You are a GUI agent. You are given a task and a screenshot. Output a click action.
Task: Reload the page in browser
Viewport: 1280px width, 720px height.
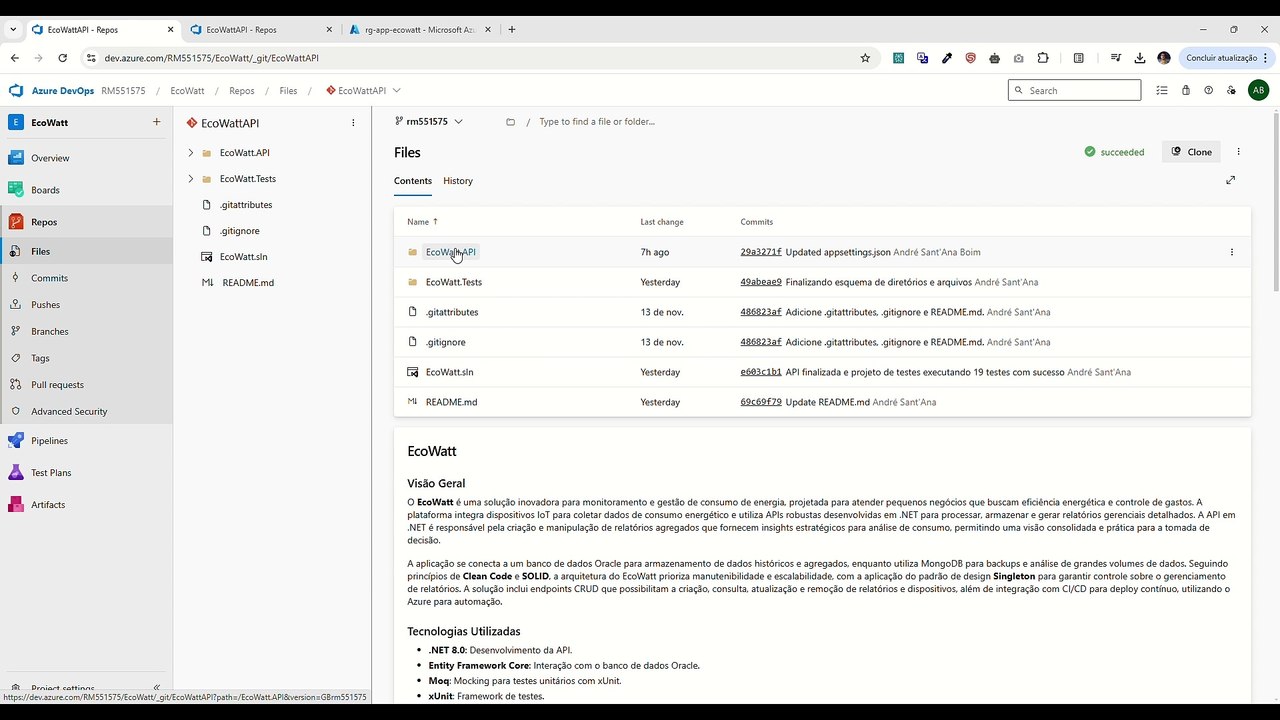tap(62, 58)
